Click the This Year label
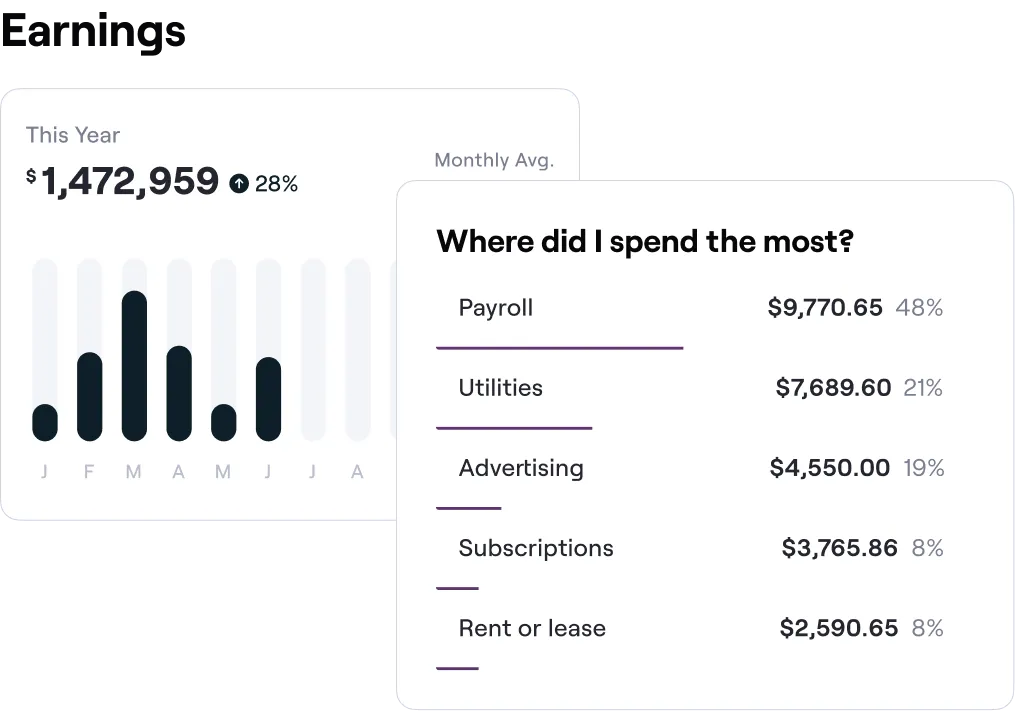This screenshot has width=1015, height=711. tap(73, 135)
